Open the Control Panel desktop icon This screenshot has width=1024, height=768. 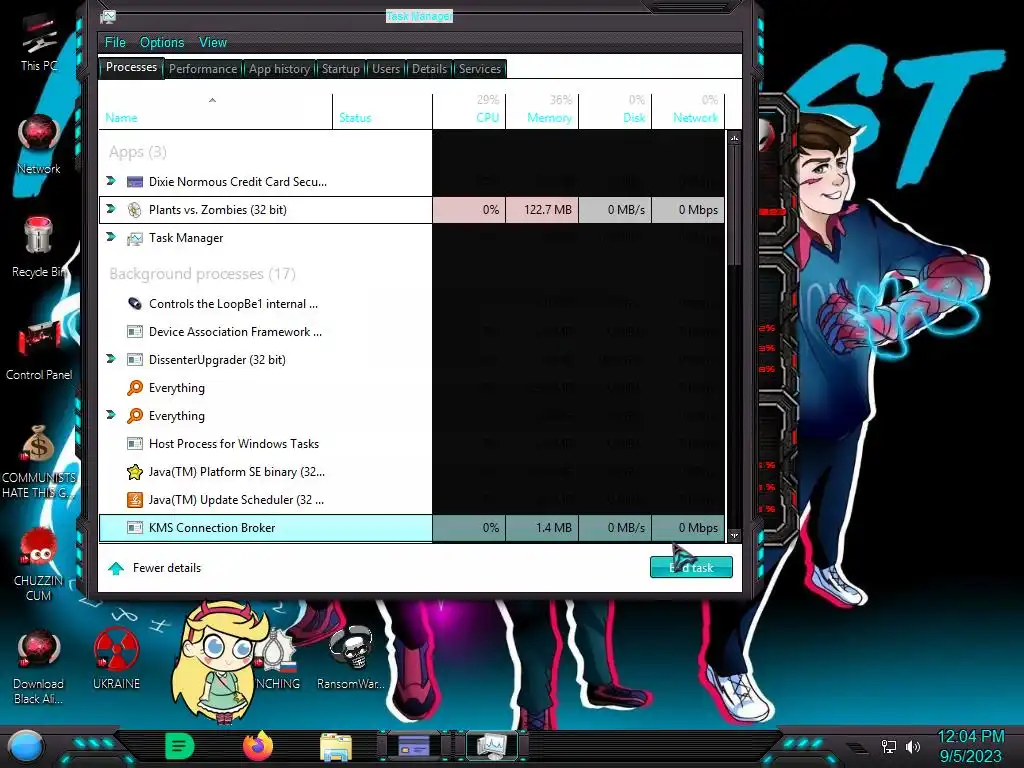[x=39, y=350]
